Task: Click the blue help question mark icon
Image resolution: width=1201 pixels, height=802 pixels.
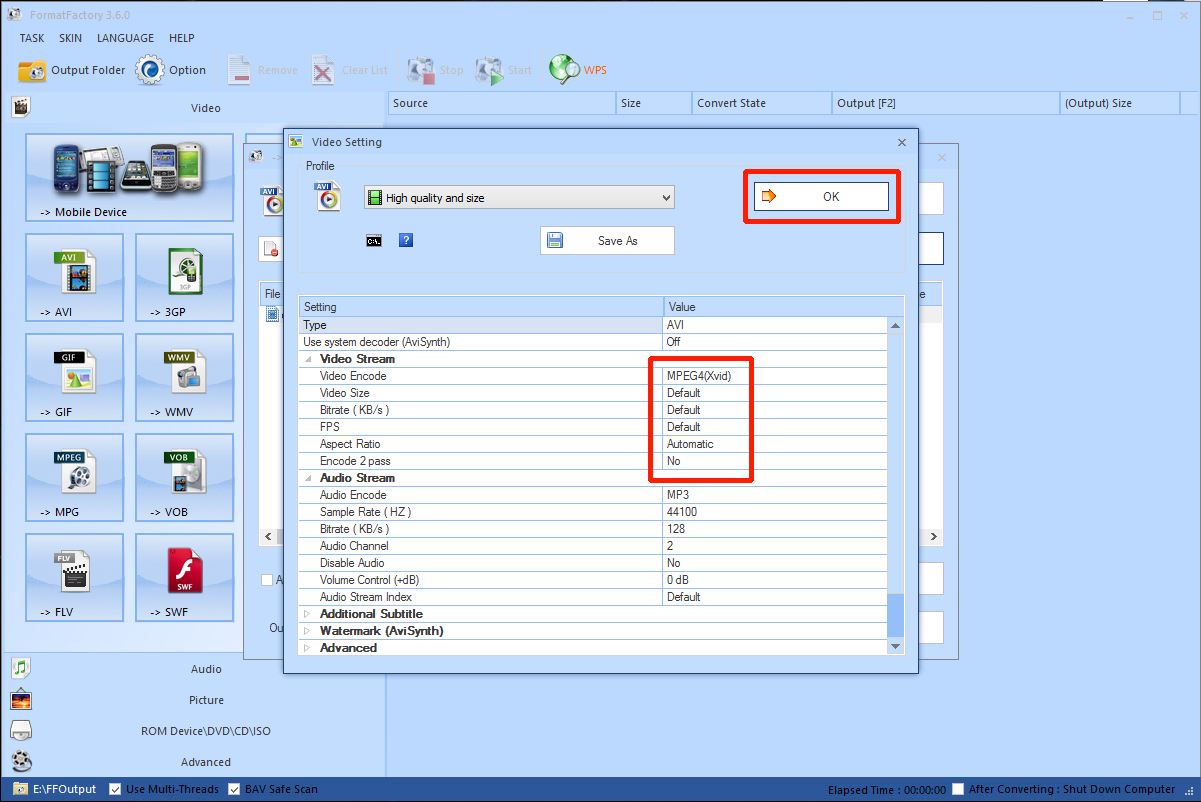Action: (406, 240)
